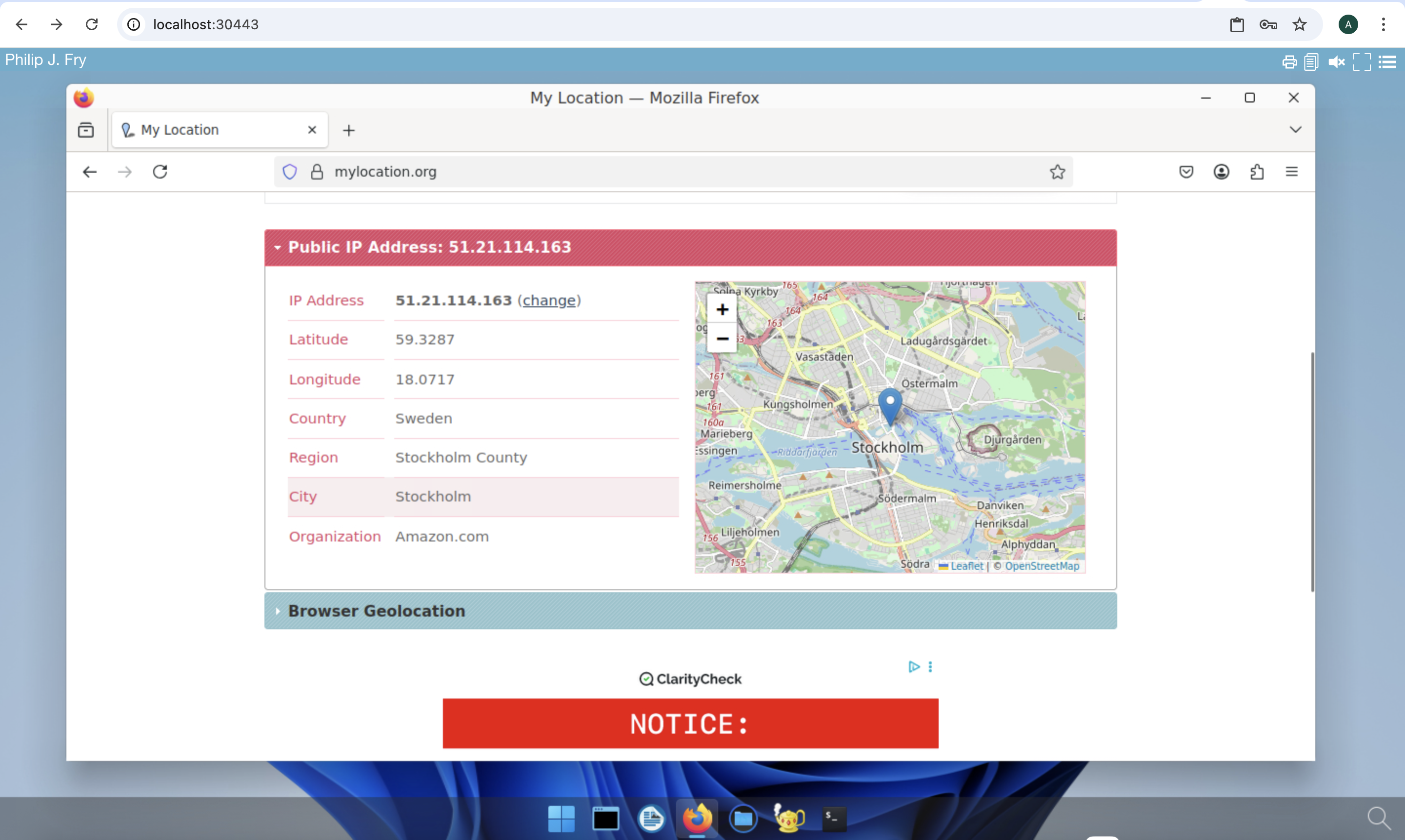Click Firefox reload page button
This screenshot has width=1405, height=840.
(160, 172)
